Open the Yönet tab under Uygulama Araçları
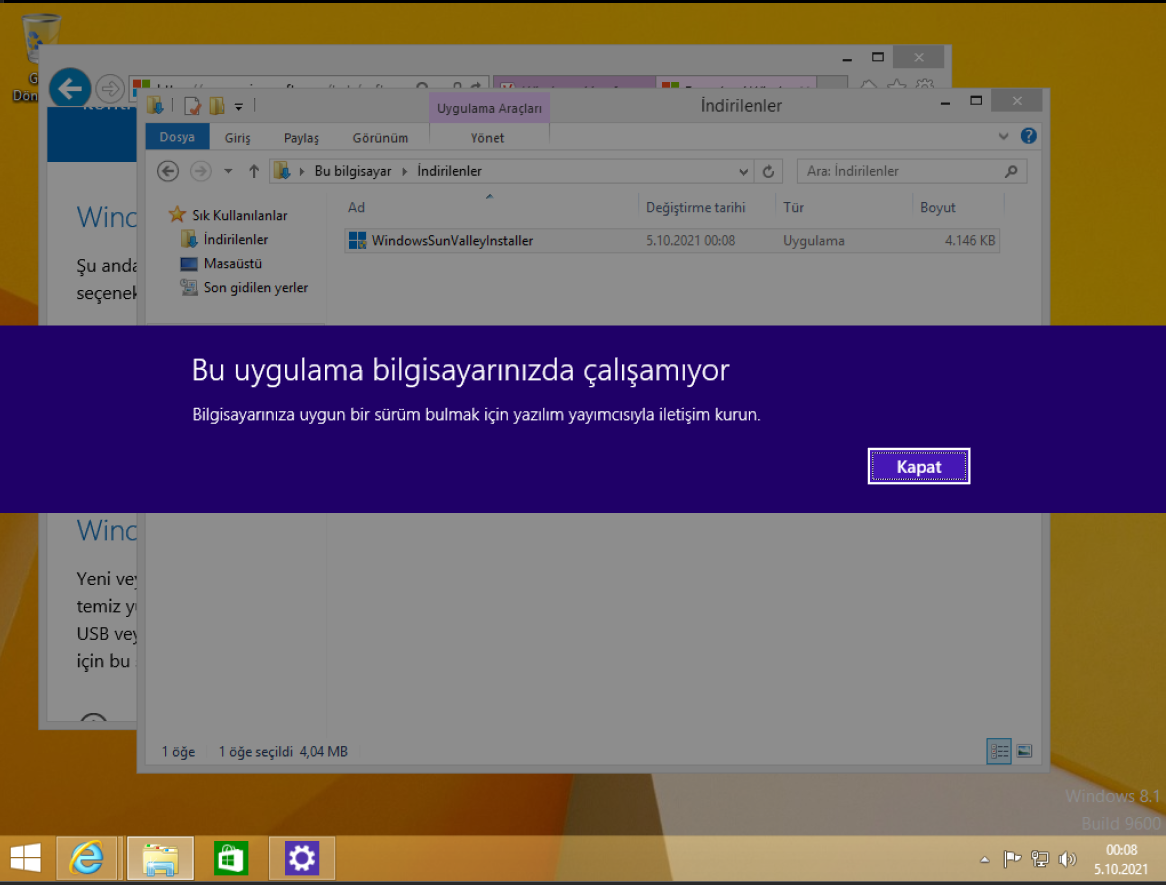The height and width of the screenshot is (885, 1166). 487,138
